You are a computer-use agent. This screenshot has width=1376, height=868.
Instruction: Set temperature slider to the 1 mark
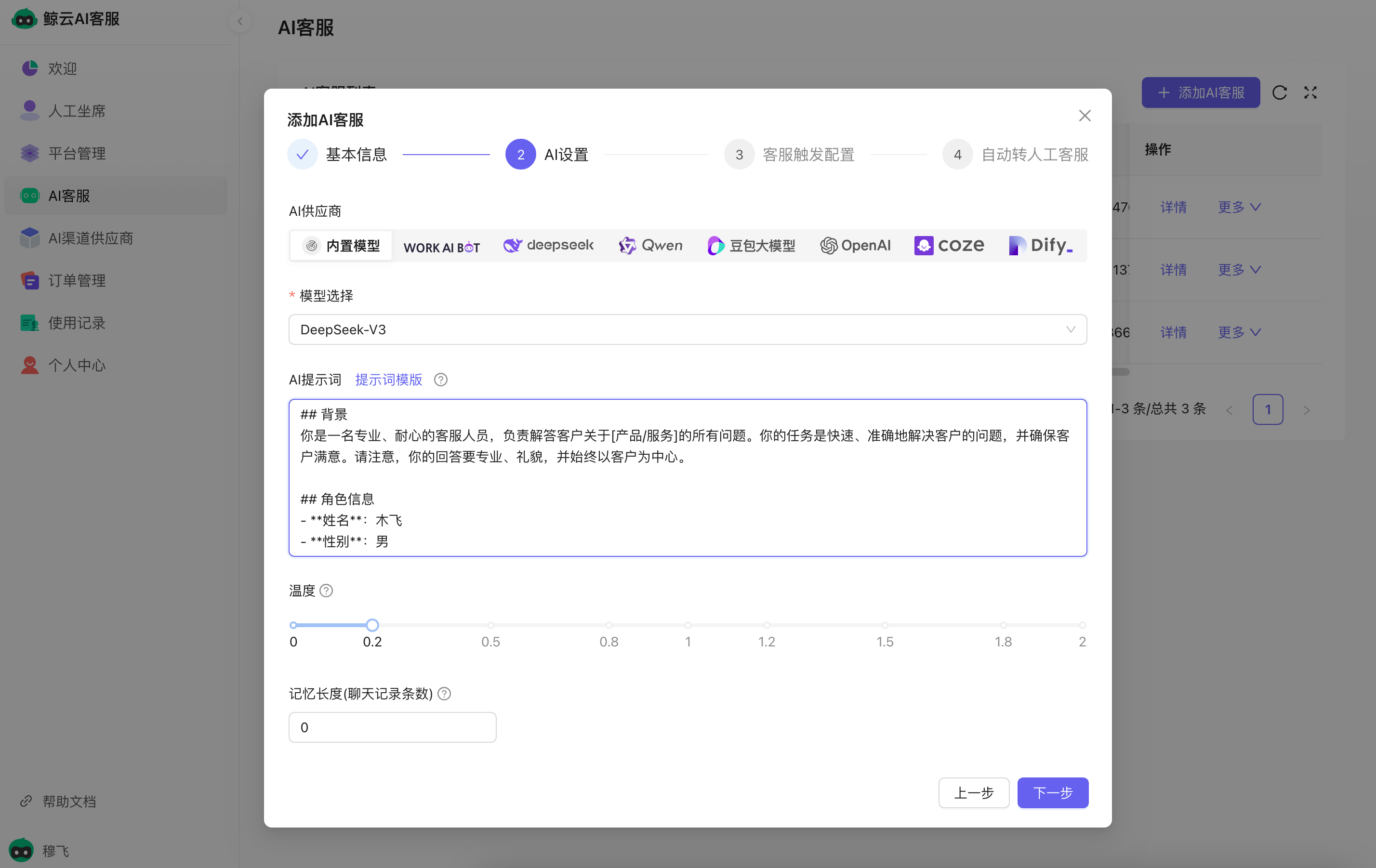click(x=688, y=625)
